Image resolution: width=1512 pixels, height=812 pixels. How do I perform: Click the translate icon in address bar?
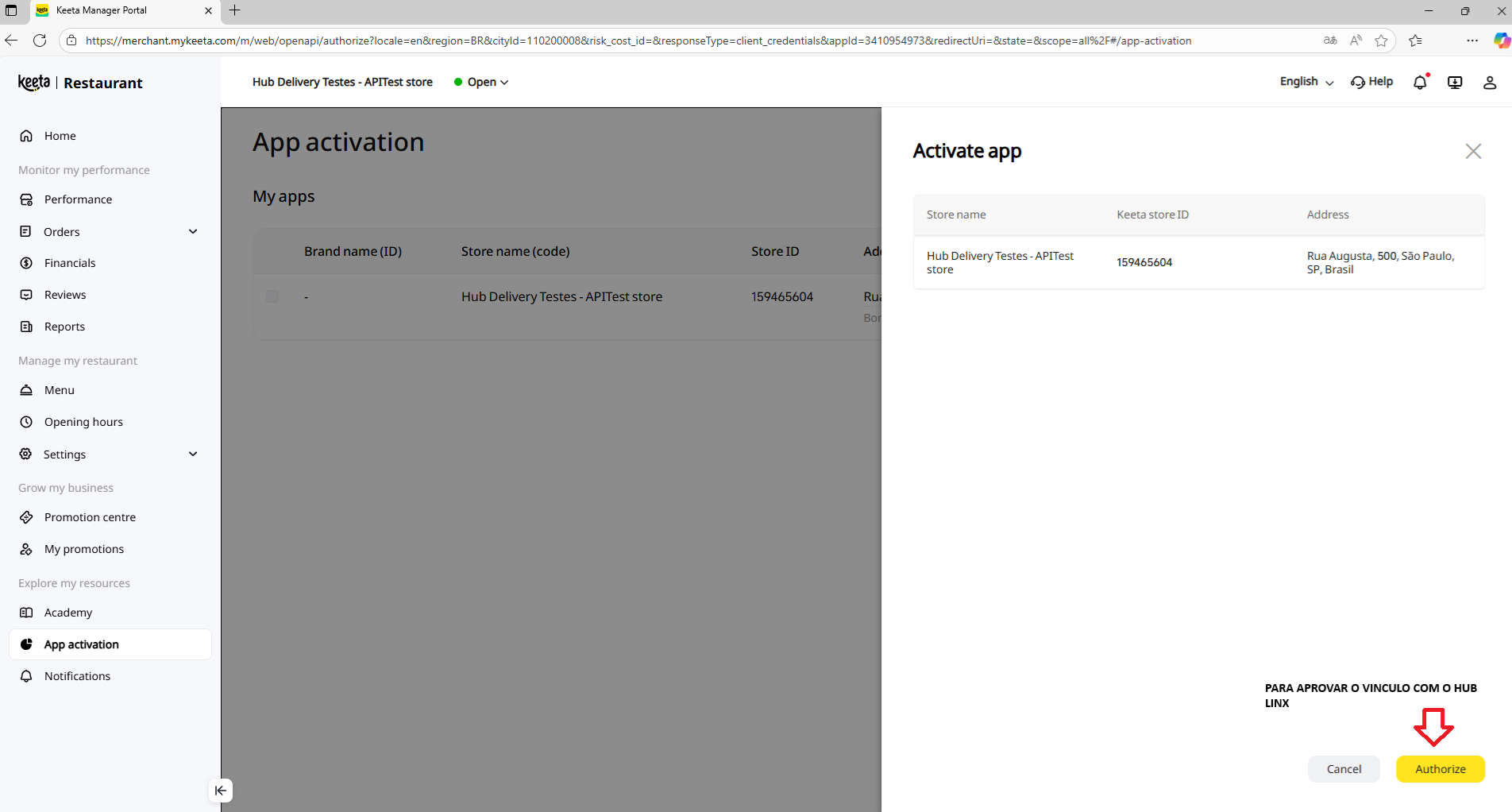[x=1330, y=41]
